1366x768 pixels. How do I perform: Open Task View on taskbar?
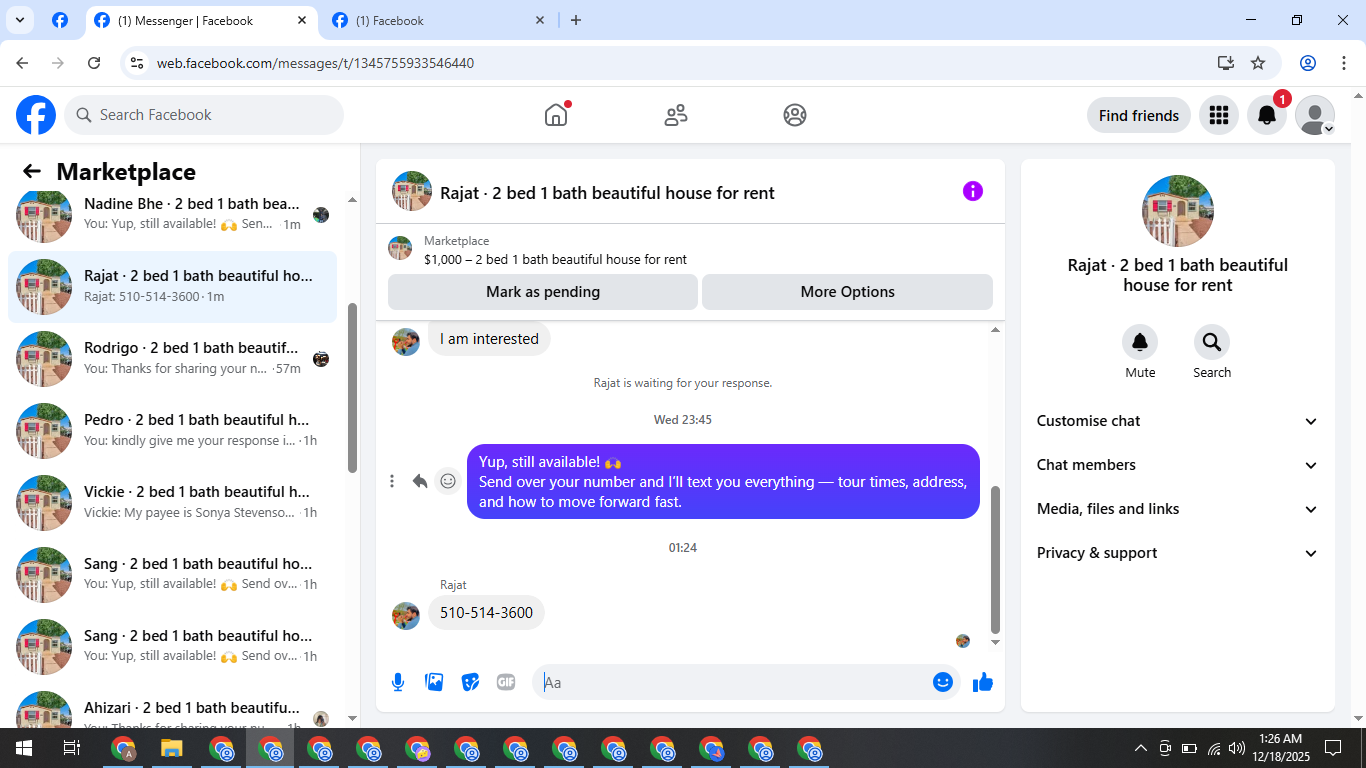pos(71,748)
